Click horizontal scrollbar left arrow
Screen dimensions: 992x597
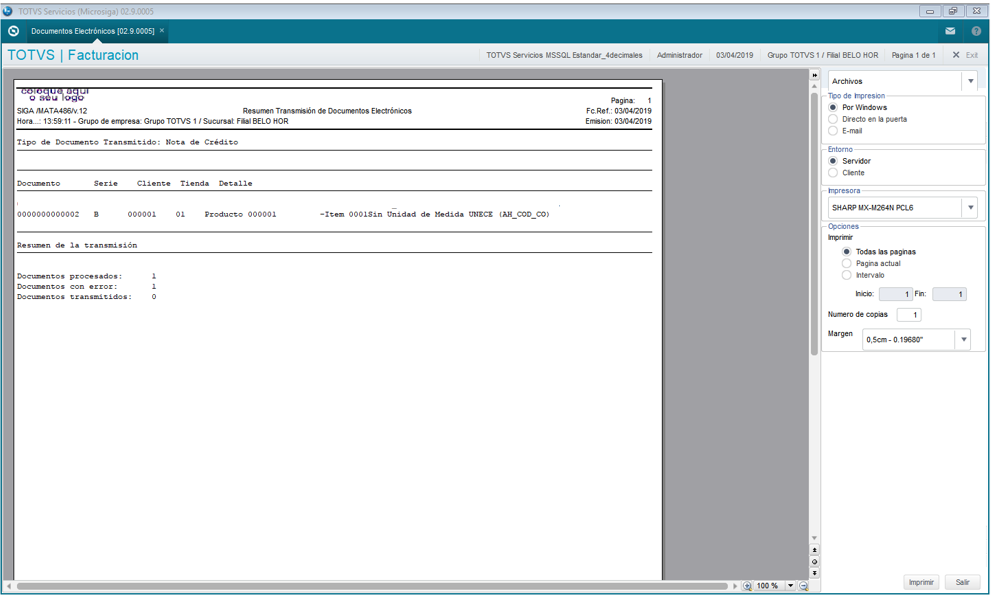(x=8, y=586)
